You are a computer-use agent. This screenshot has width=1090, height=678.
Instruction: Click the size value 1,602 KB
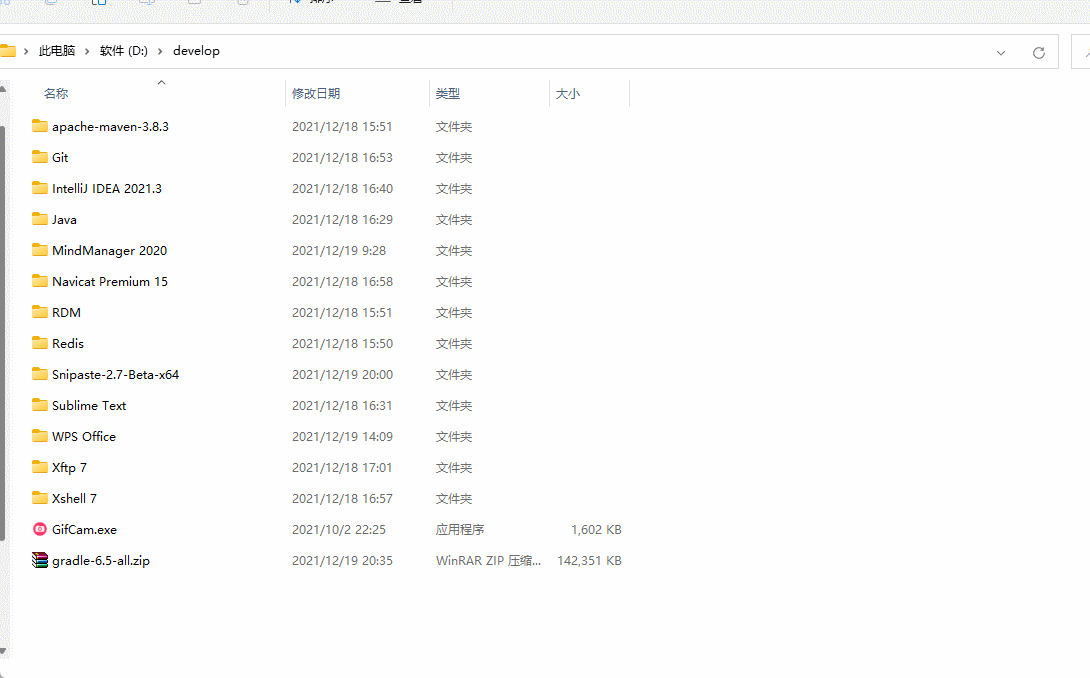(x=596, y=529)
